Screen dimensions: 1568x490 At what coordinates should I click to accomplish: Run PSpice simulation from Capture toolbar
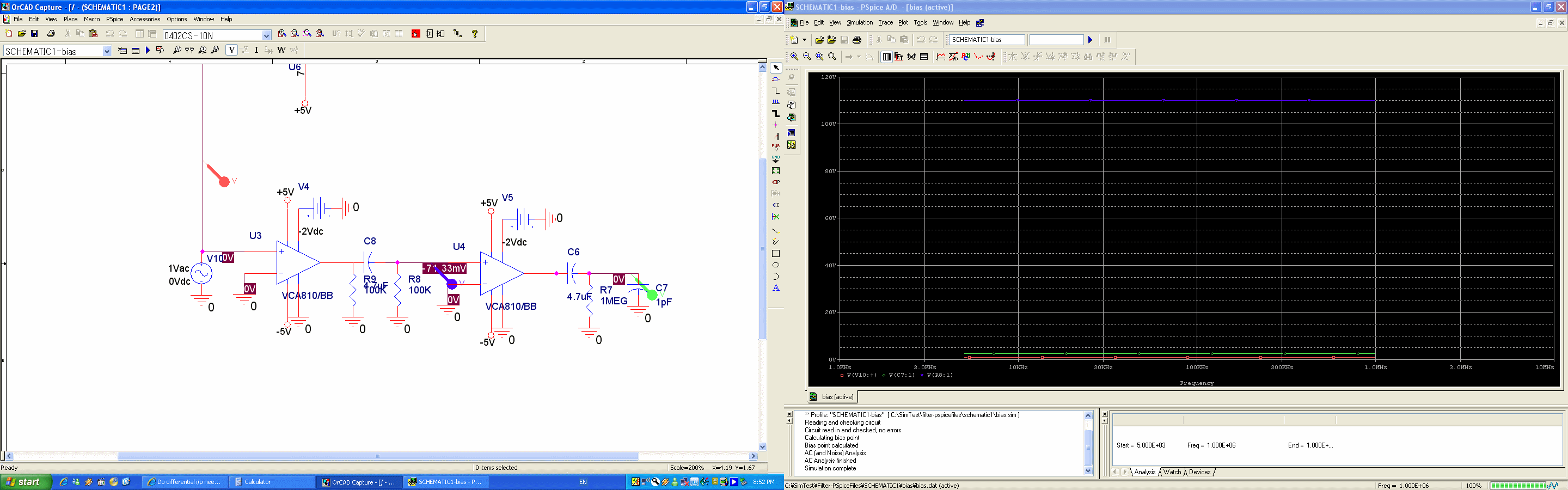click(148, 50)
